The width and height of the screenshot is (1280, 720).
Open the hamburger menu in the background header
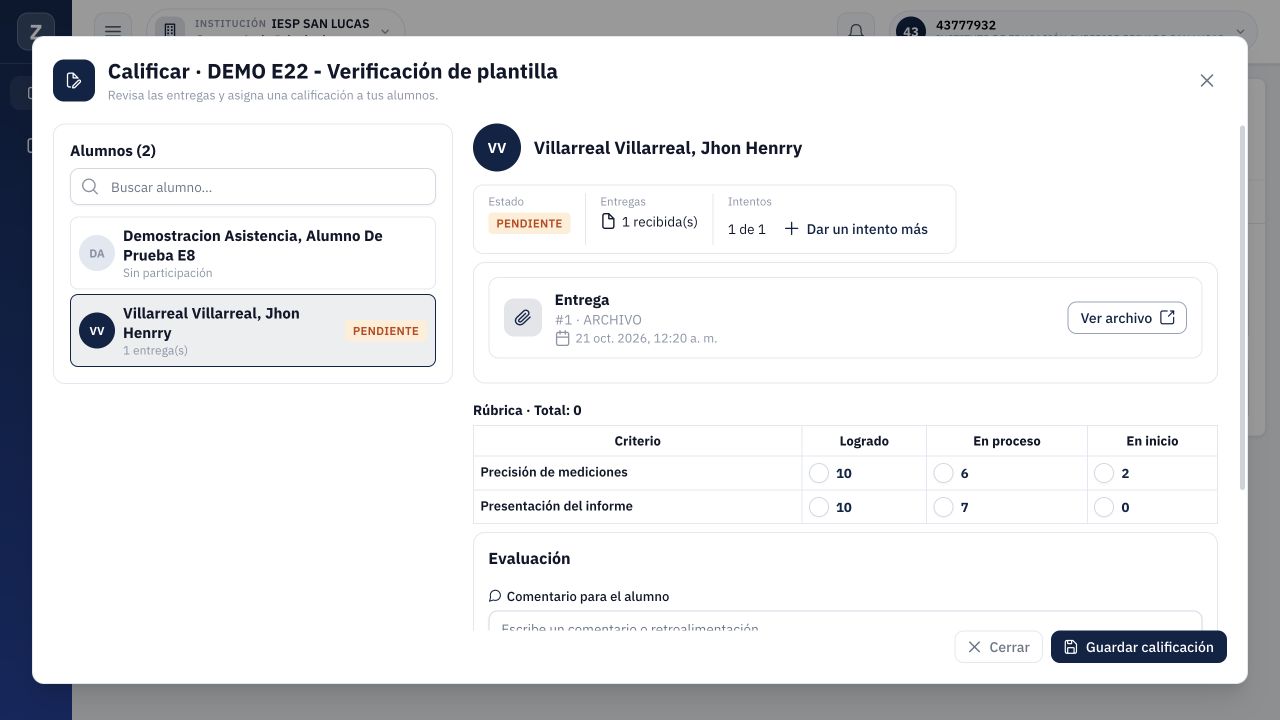click(113, 31)
